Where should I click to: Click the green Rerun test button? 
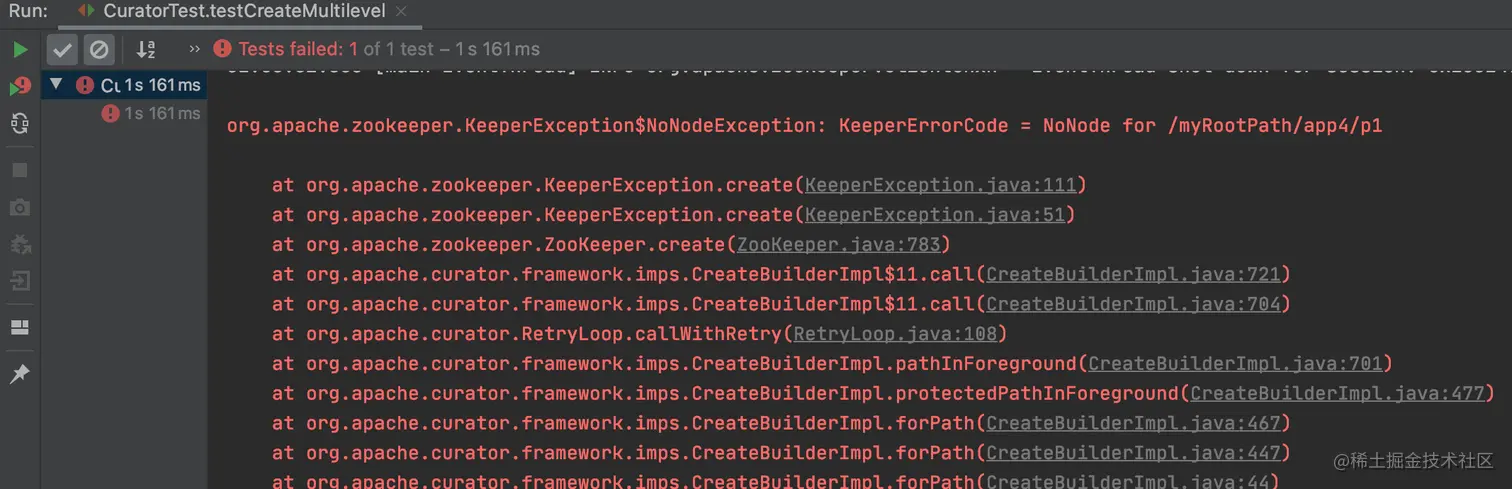[20, 49]
